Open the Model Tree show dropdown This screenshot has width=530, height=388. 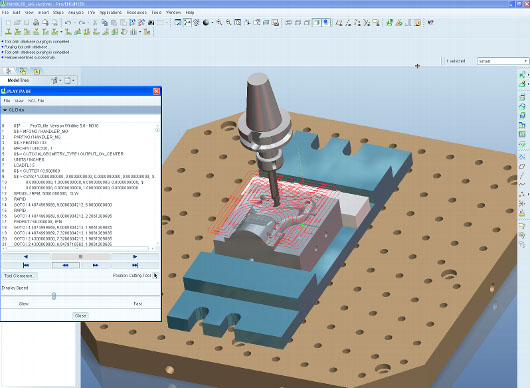(x=56, y=80)
